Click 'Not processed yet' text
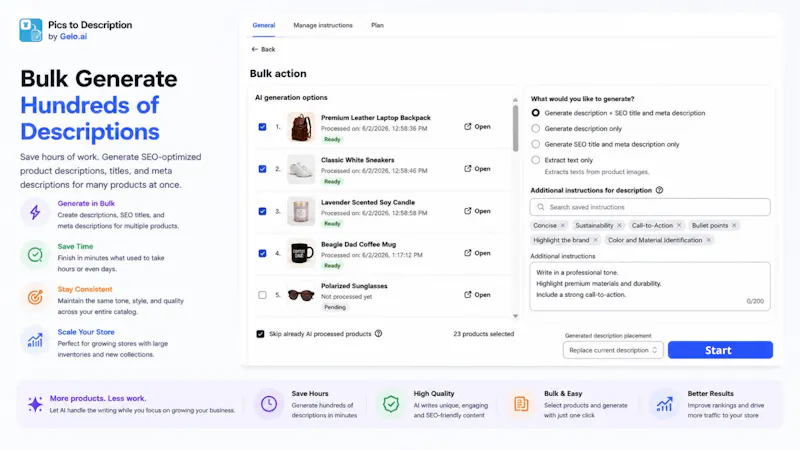The width and height of the screenshot is (800, 450). coord(346,296)
